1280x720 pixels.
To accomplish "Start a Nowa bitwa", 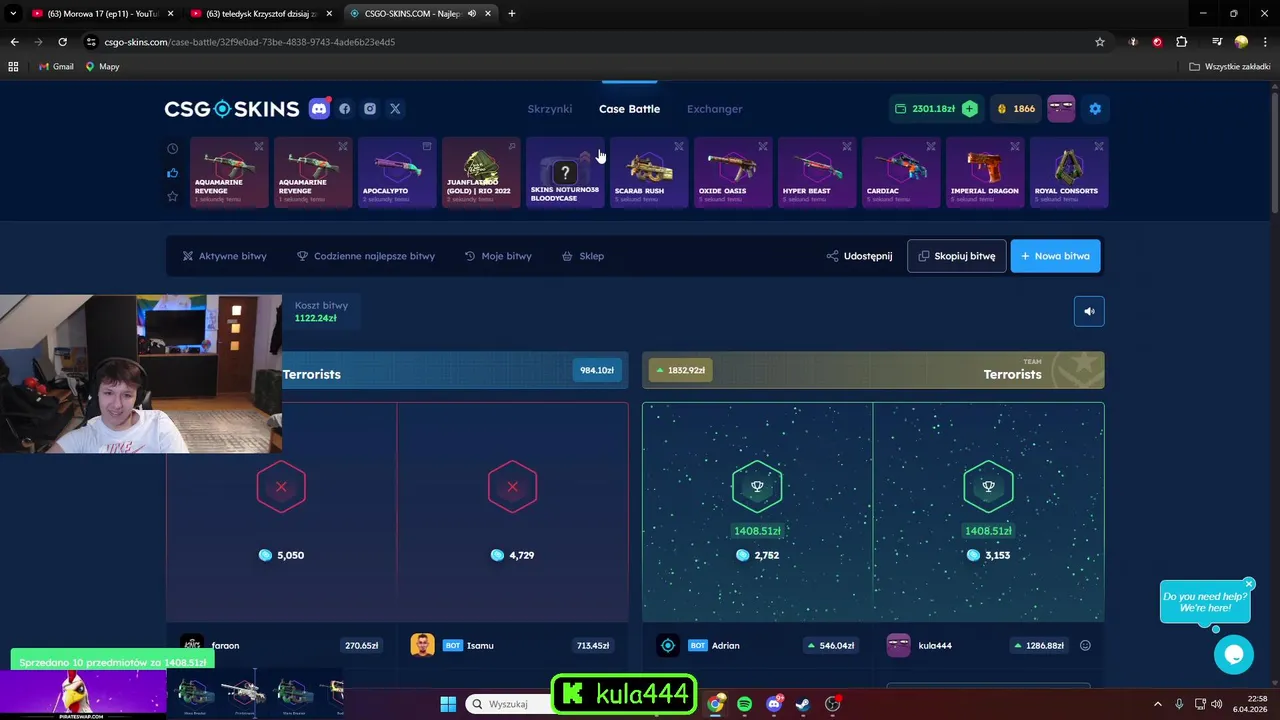I will 1056,256.
